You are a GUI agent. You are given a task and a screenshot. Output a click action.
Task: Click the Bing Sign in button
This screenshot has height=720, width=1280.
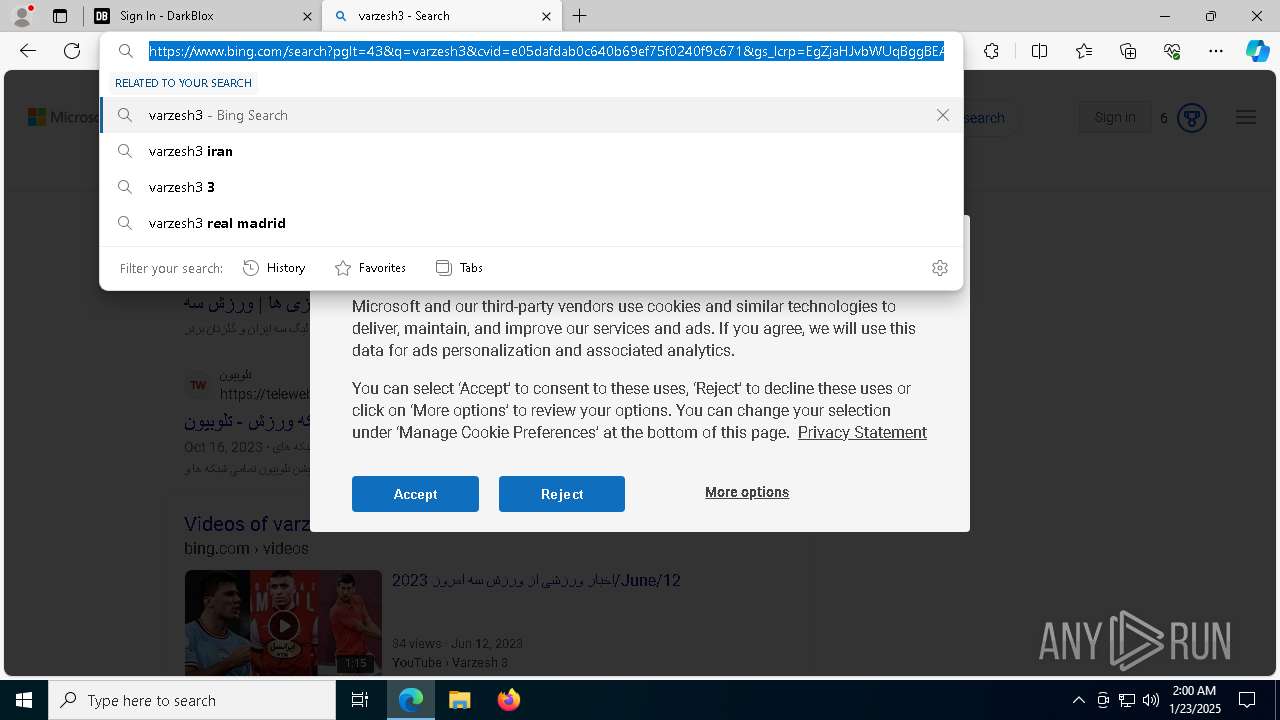coord(1114,117)
